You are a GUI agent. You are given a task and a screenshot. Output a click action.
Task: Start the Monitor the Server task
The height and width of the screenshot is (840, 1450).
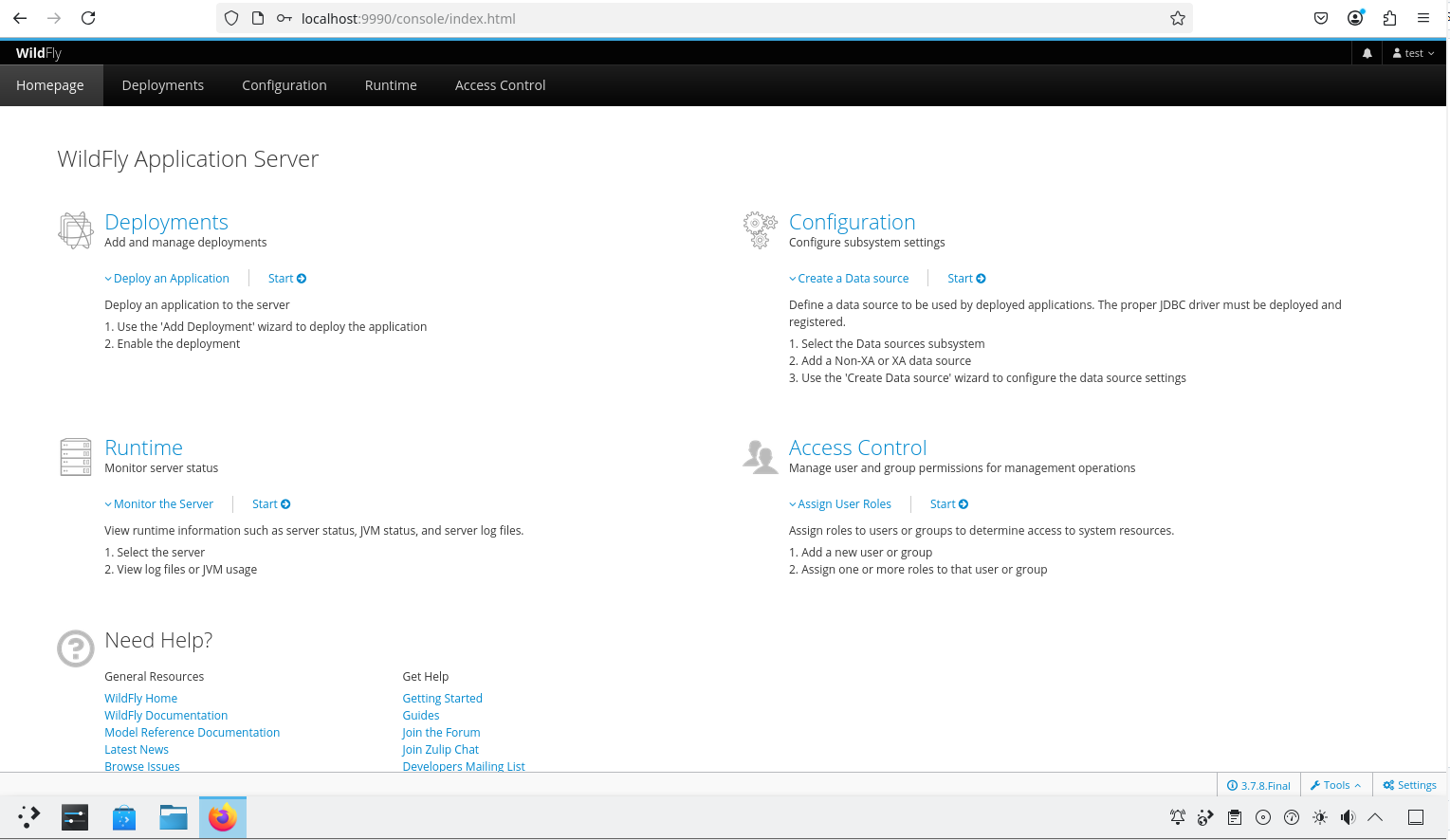(271, 504)
